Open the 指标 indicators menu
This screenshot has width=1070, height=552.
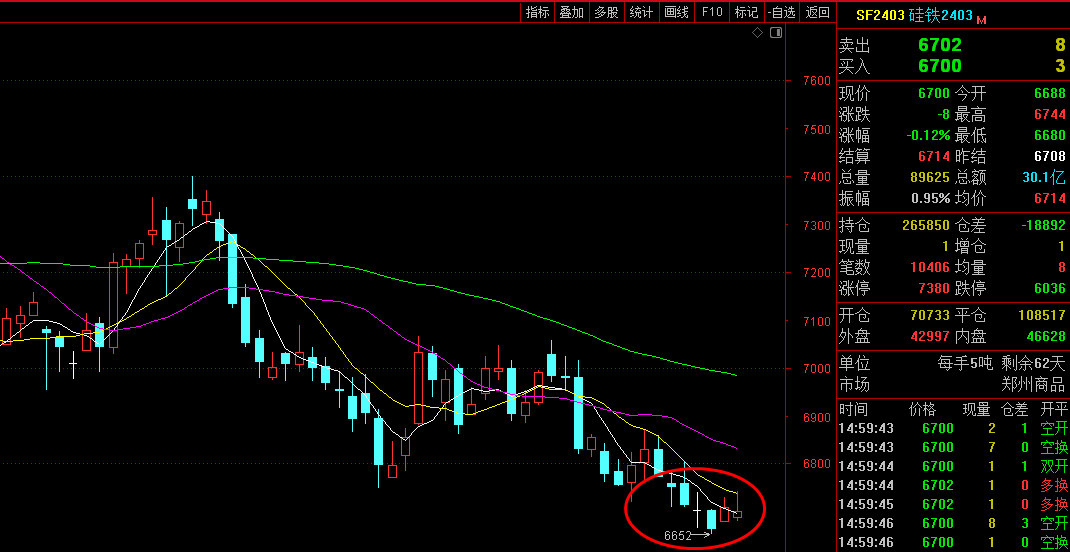click(538, 12)
